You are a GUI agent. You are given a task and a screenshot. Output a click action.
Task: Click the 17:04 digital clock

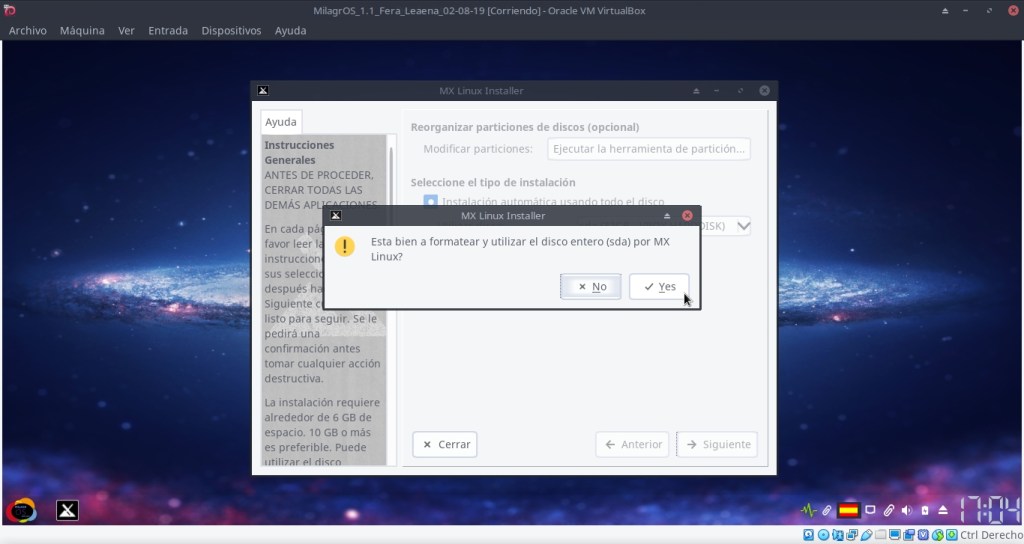990,510
